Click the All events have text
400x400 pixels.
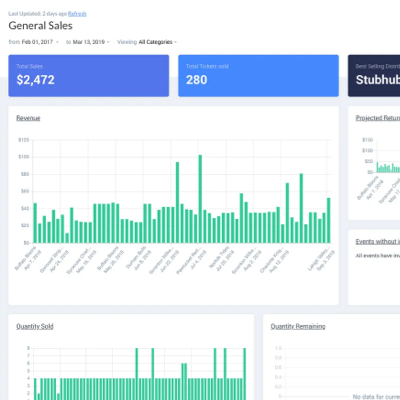(x=378, y=256)
